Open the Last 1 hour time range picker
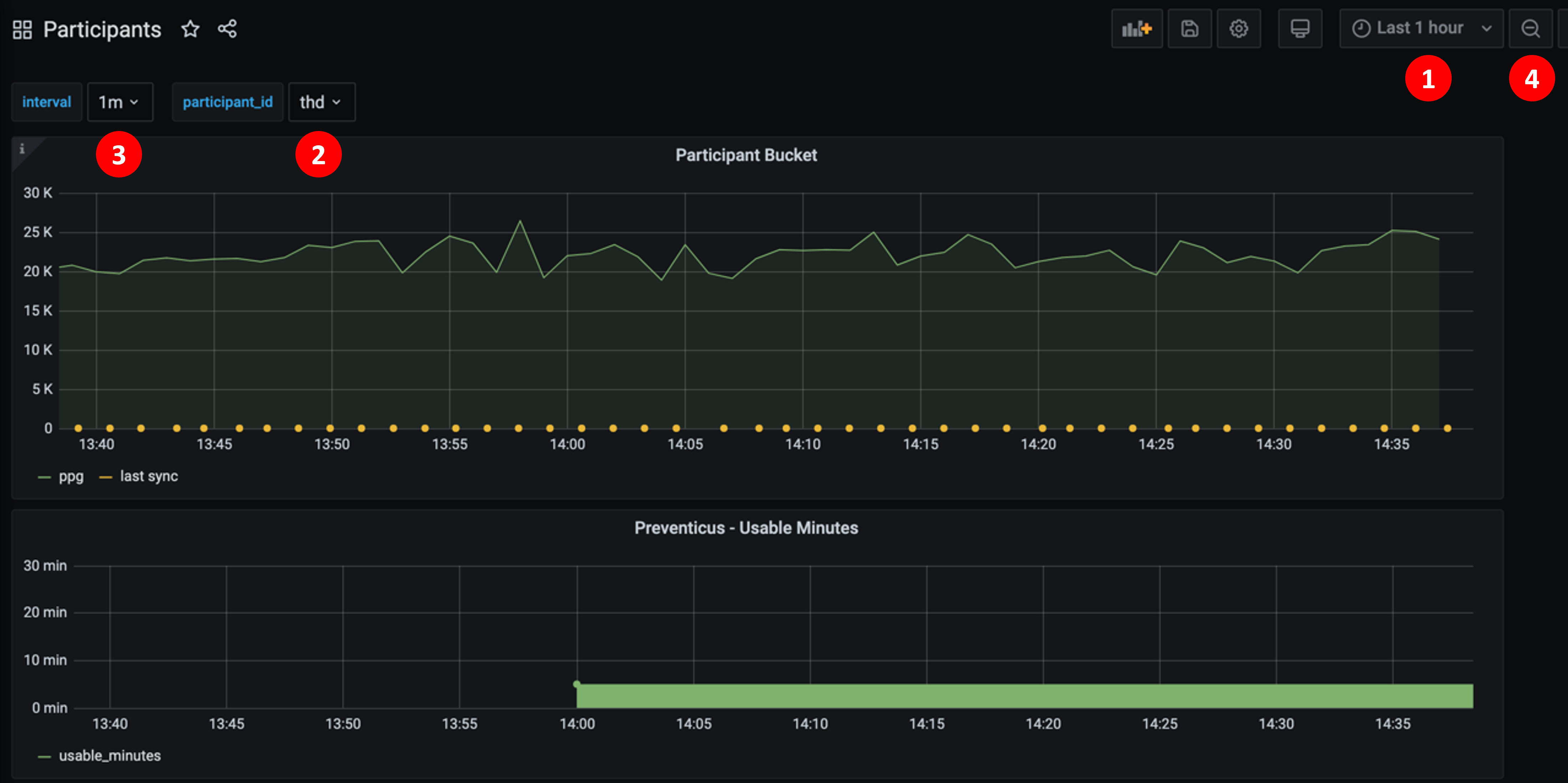 coord(1418,27)
